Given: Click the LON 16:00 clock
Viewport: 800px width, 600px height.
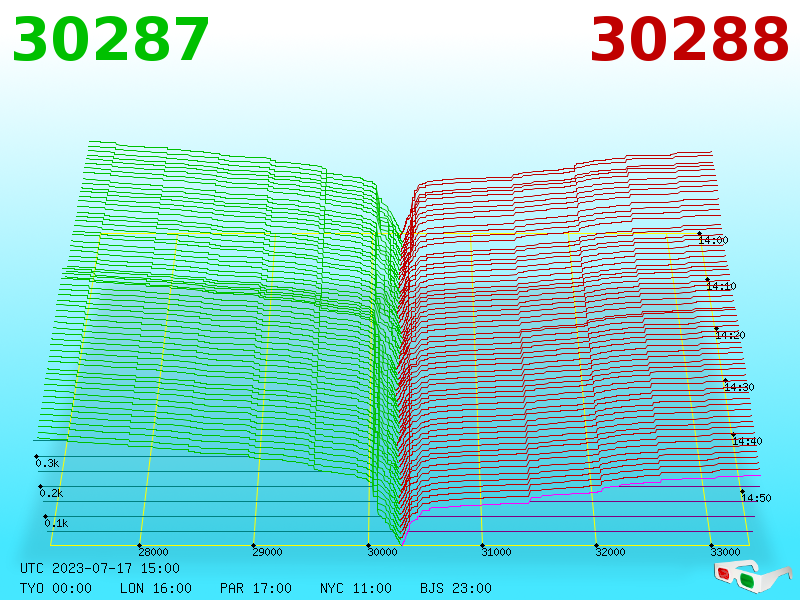Looking at the screenshot, I should pyautogui.click(x=156, y=588).
